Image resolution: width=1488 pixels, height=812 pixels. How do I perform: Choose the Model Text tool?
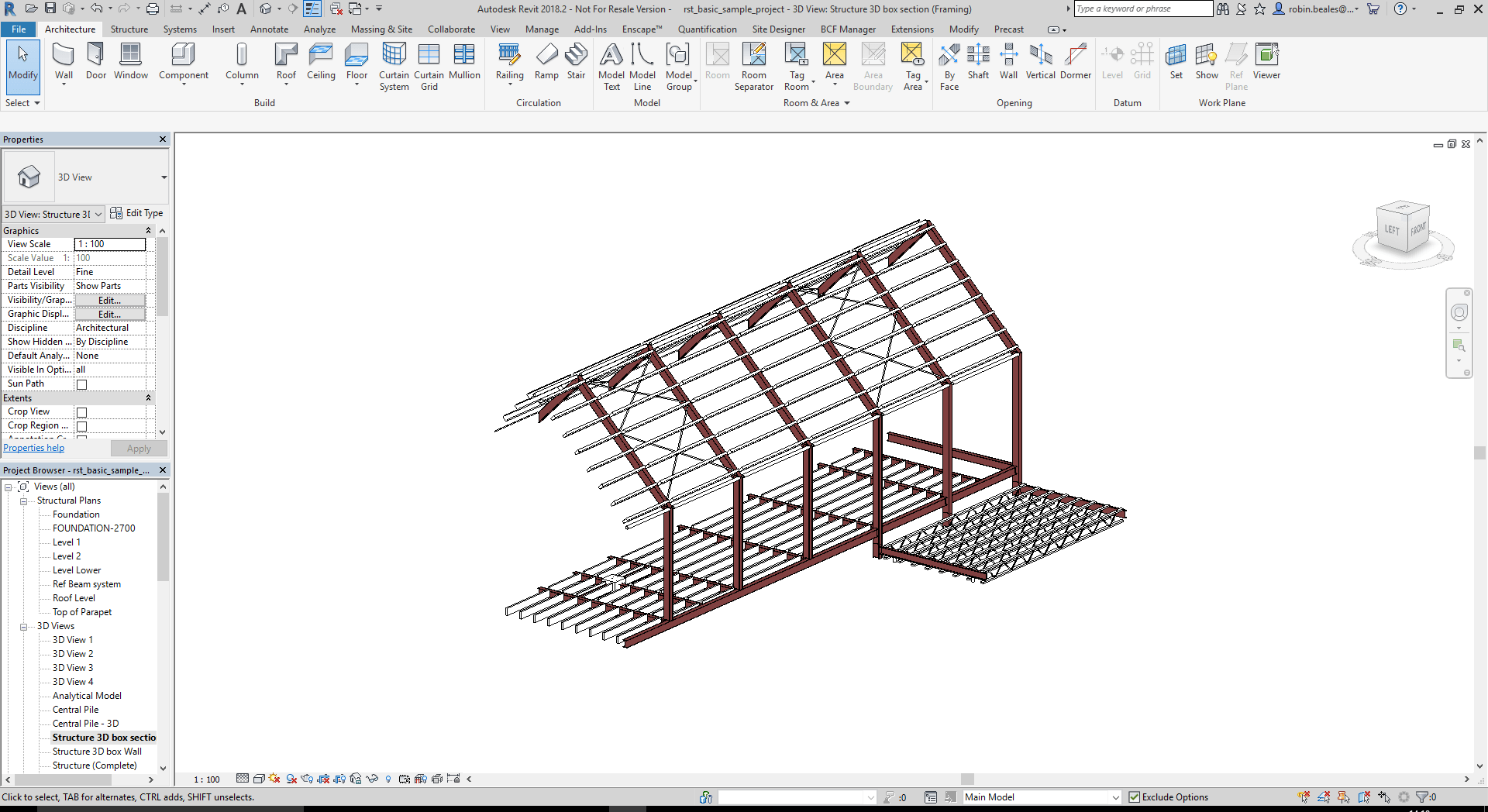[x=611, y=67]
